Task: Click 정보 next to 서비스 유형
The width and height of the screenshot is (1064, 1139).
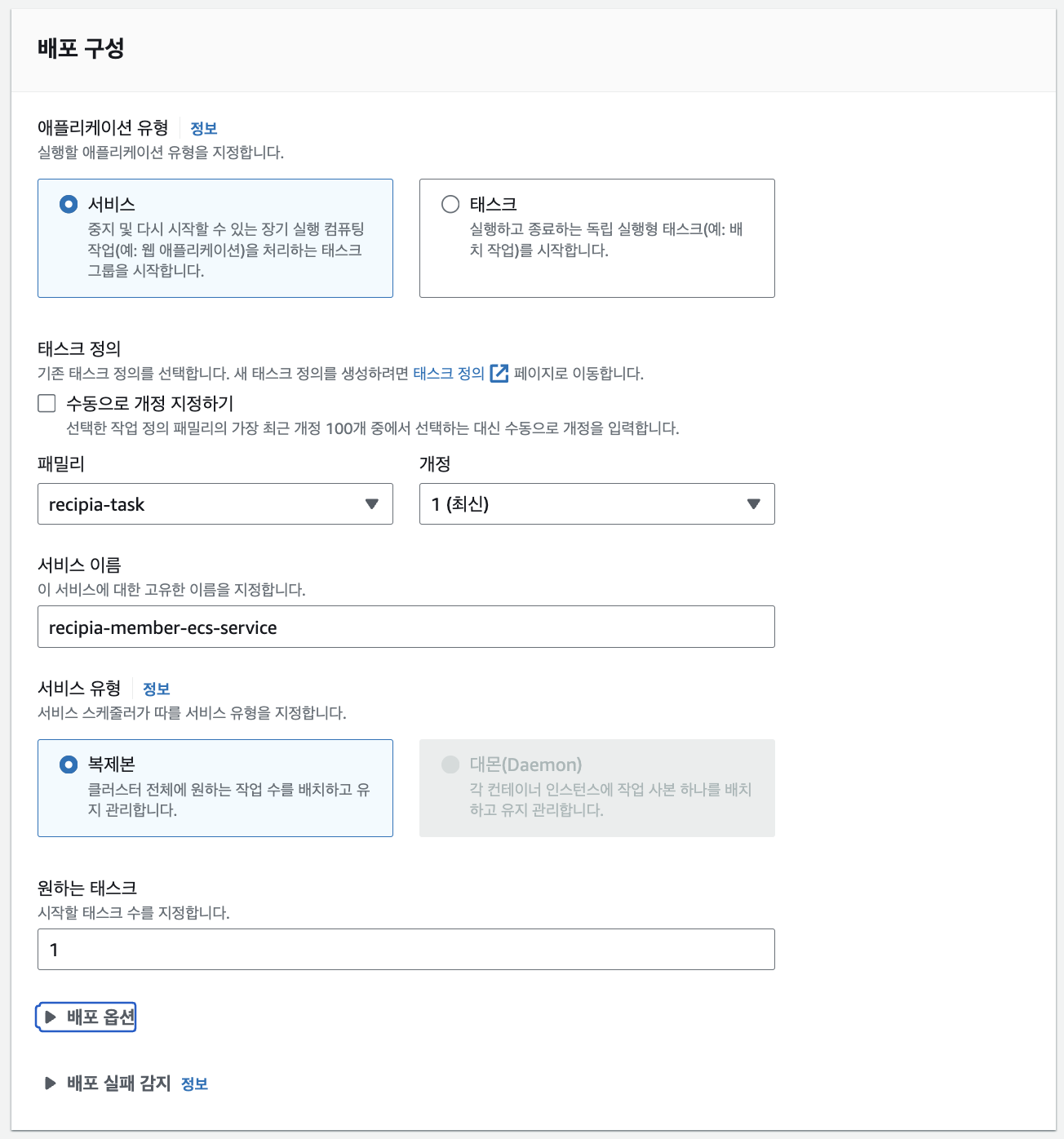Action: (x=157, y=689)
